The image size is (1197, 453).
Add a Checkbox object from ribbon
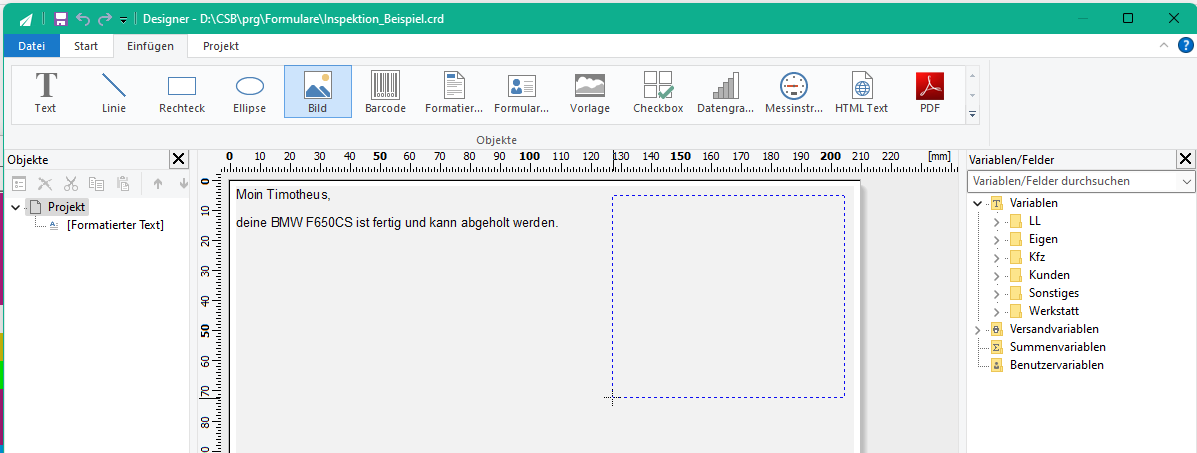[x=658, y=92]
